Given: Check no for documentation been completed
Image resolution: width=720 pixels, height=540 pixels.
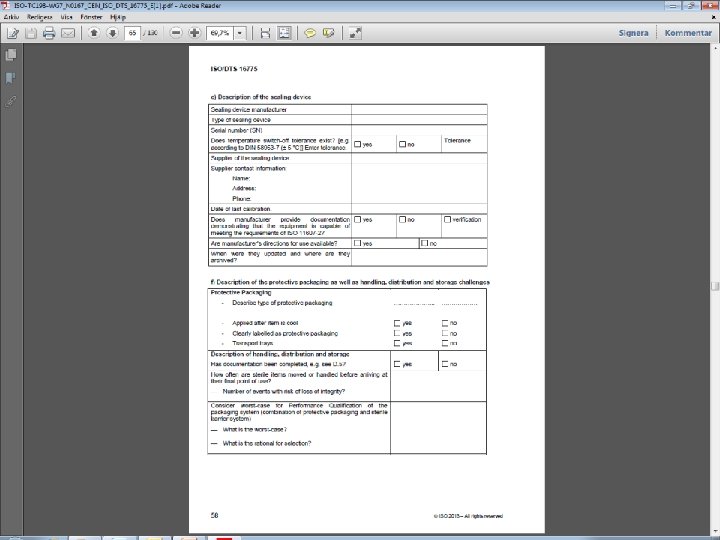Looking at the screenshot, I should click(445, 364).
